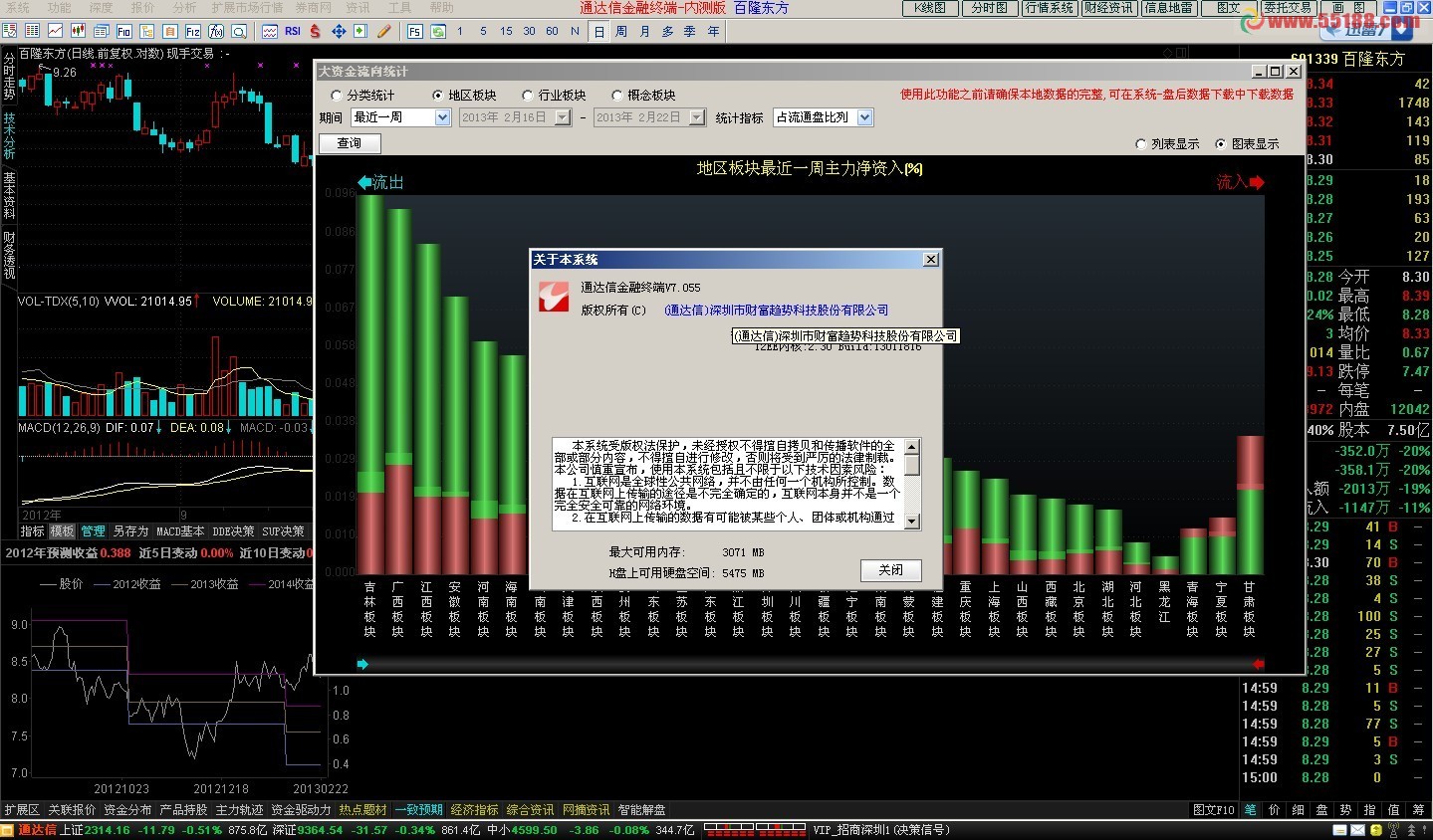Screen dimensions: 1433x840
Task: Click the 甘肃板块 red bar in chart
Action: 1250,460
